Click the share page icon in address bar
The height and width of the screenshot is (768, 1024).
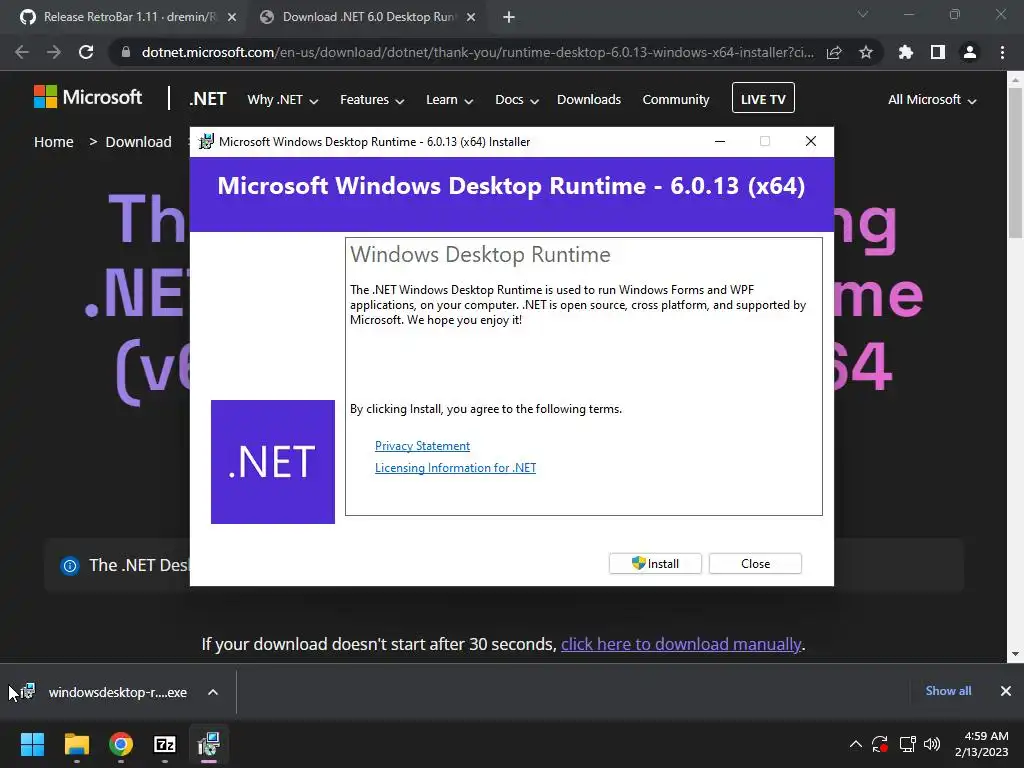point(834,52)
